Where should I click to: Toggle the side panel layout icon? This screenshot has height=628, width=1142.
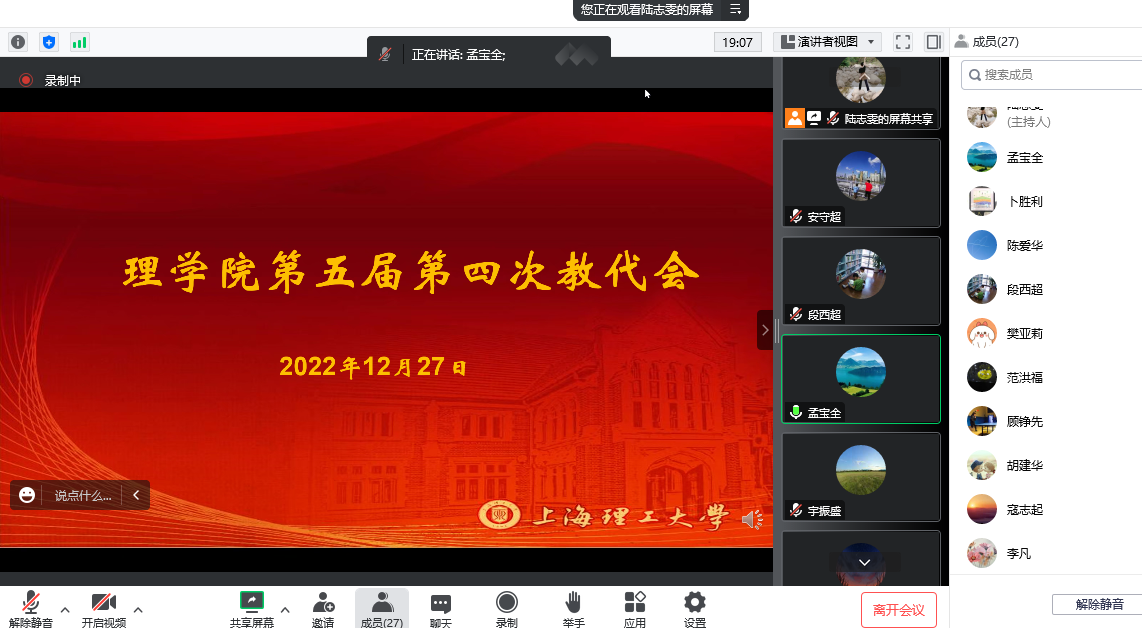(934, 42)
